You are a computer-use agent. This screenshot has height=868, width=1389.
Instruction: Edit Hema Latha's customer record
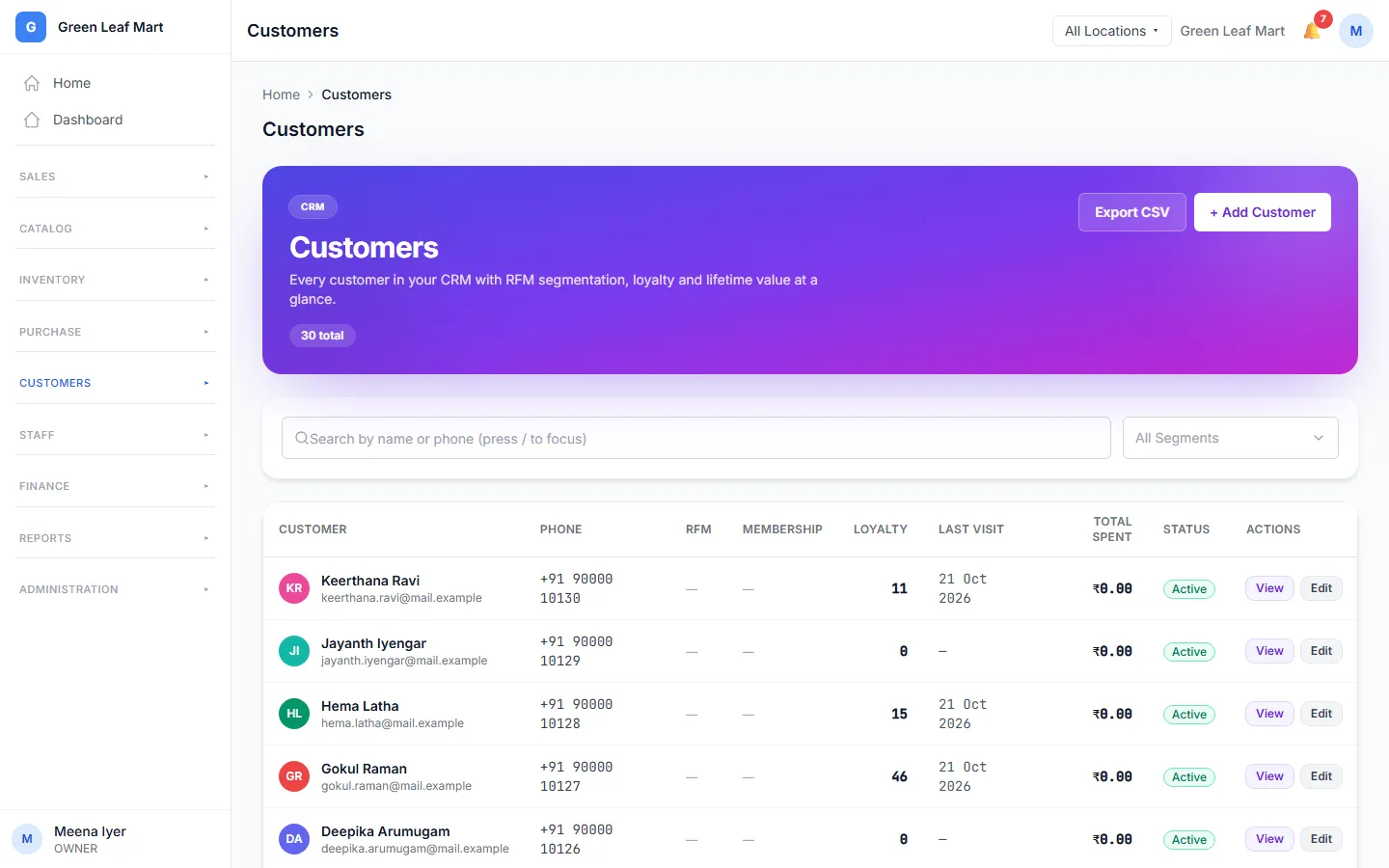(1321, 714)
